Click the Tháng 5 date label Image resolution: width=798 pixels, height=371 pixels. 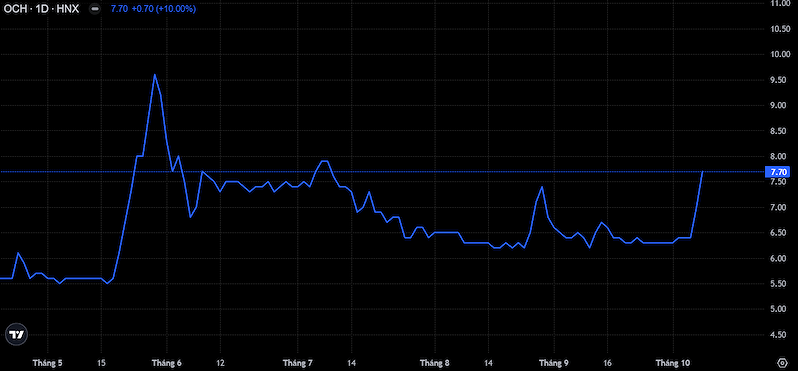click(x=47, y=363)
